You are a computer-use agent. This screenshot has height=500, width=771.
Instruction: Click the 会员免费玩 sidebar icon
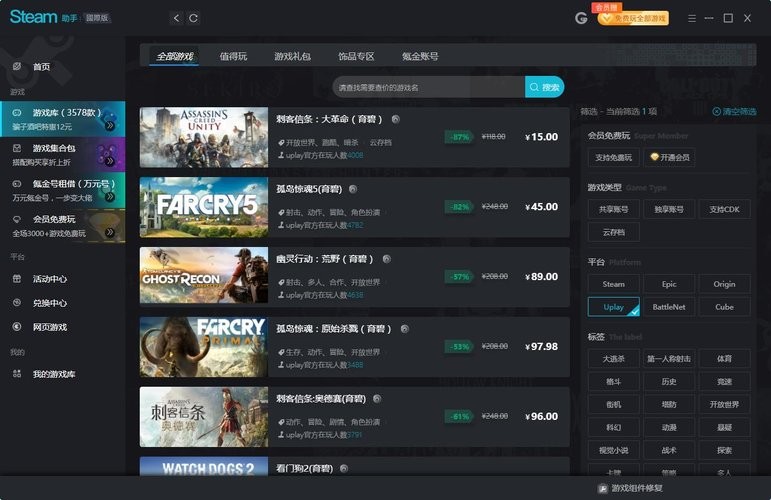point(17,219)
